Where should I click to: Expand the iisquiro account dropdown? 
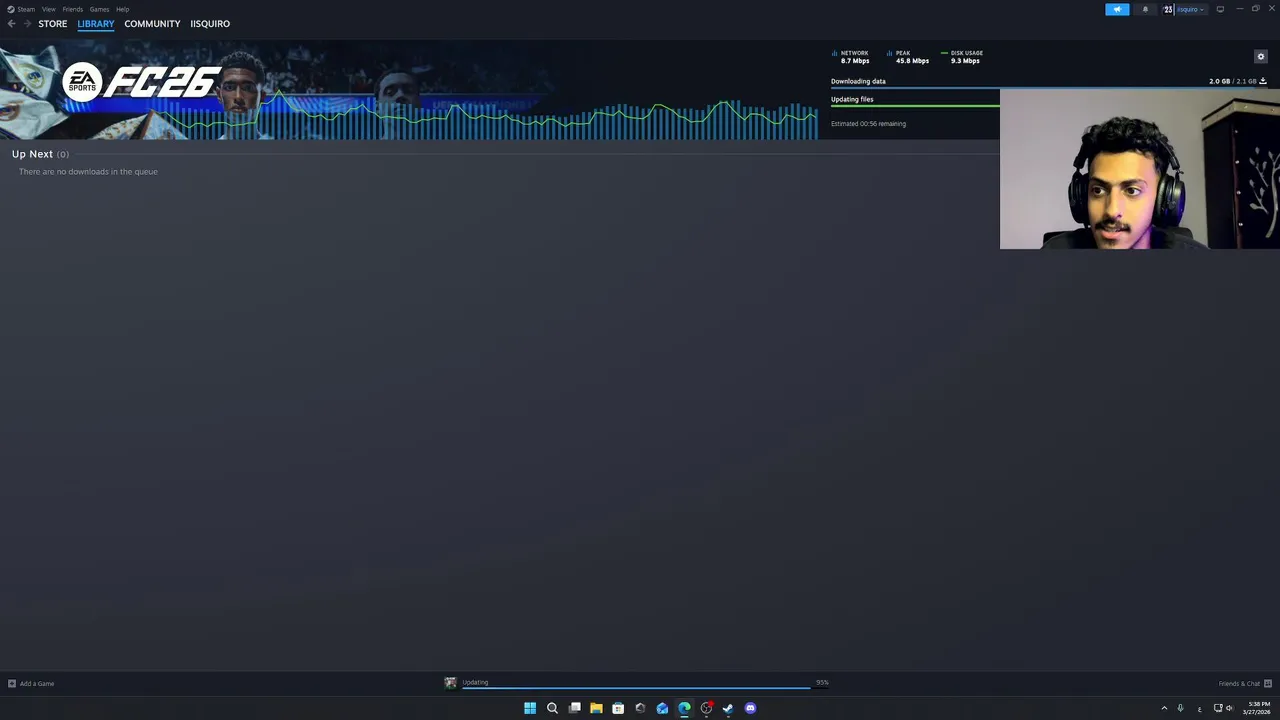pos(1190,9)
